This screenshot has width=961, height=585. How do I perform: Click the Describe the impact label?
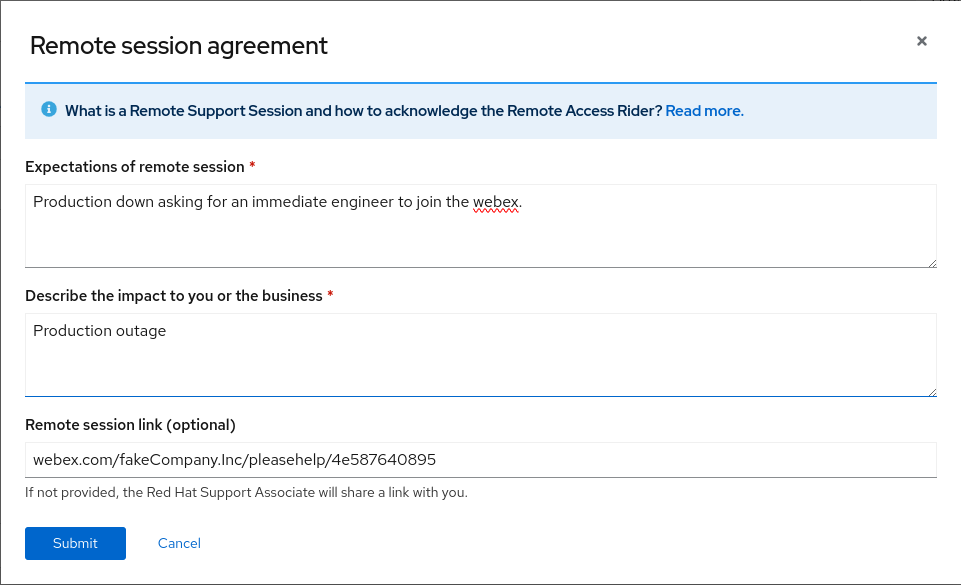(x=173, y=296)
